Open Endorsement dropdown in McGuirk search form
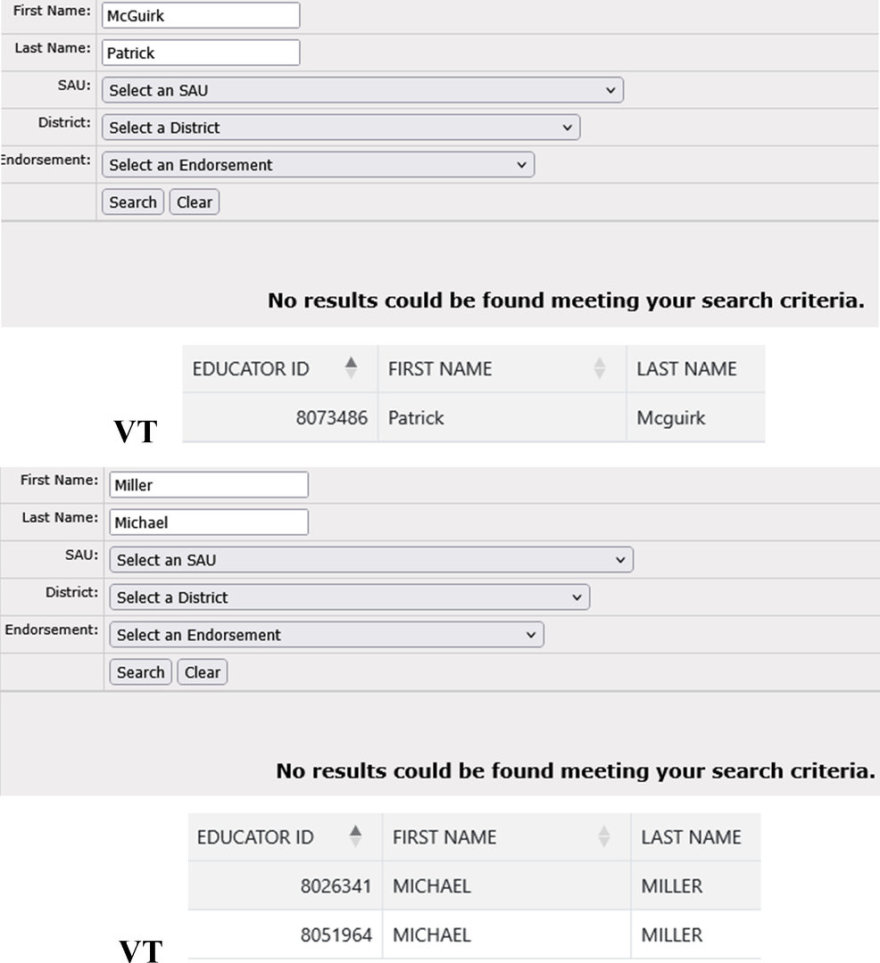The width and height of the screenshot is (880, 963). click(318, 165)
